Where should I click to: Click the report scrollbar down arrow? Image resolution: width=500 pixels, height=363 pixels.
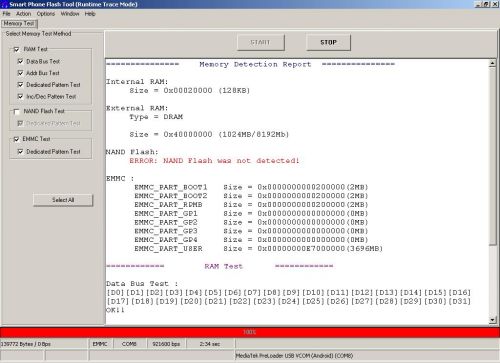pyautogui.click(x=492, y=320)
